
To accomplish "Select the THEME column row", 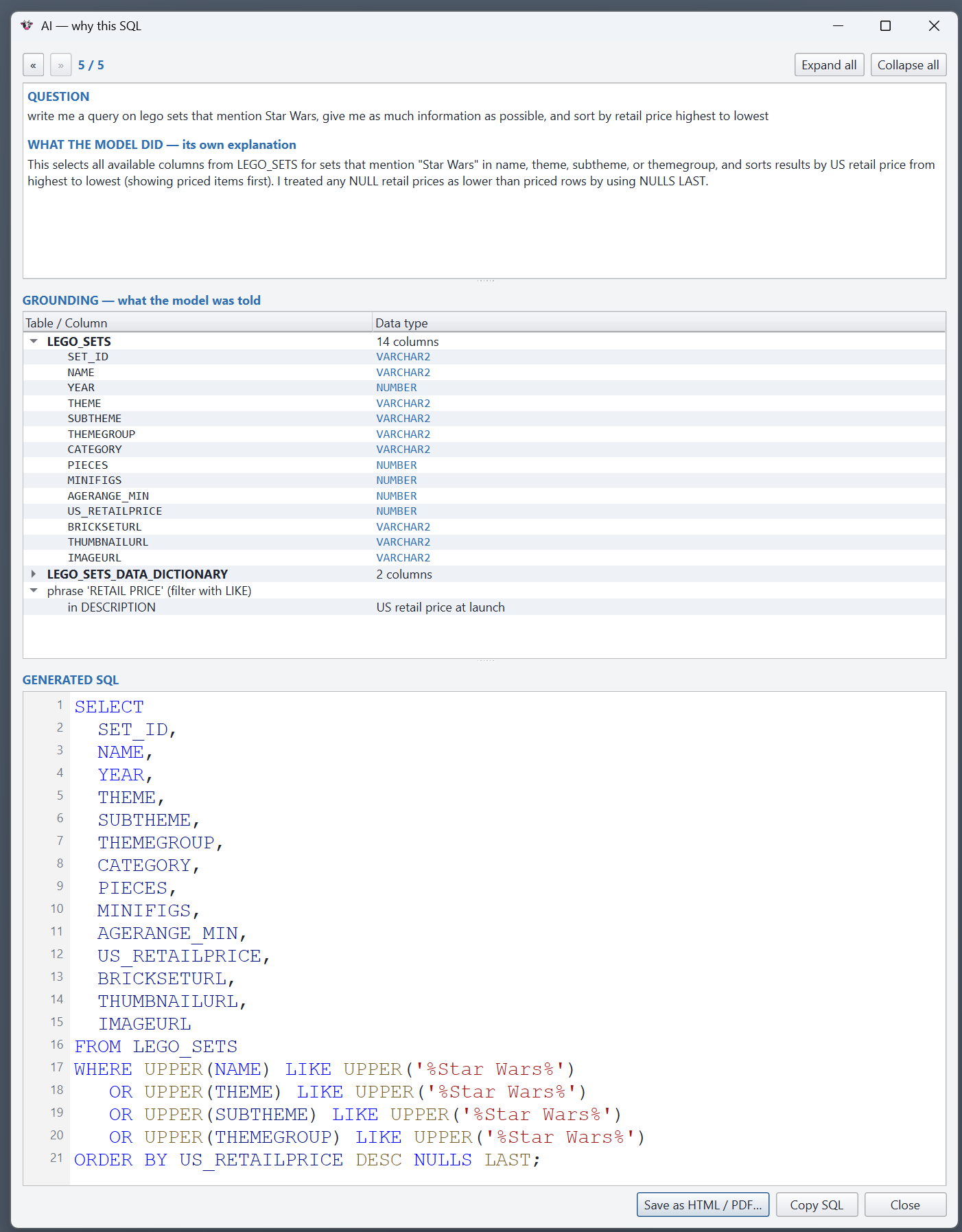I will pos(484,404).
